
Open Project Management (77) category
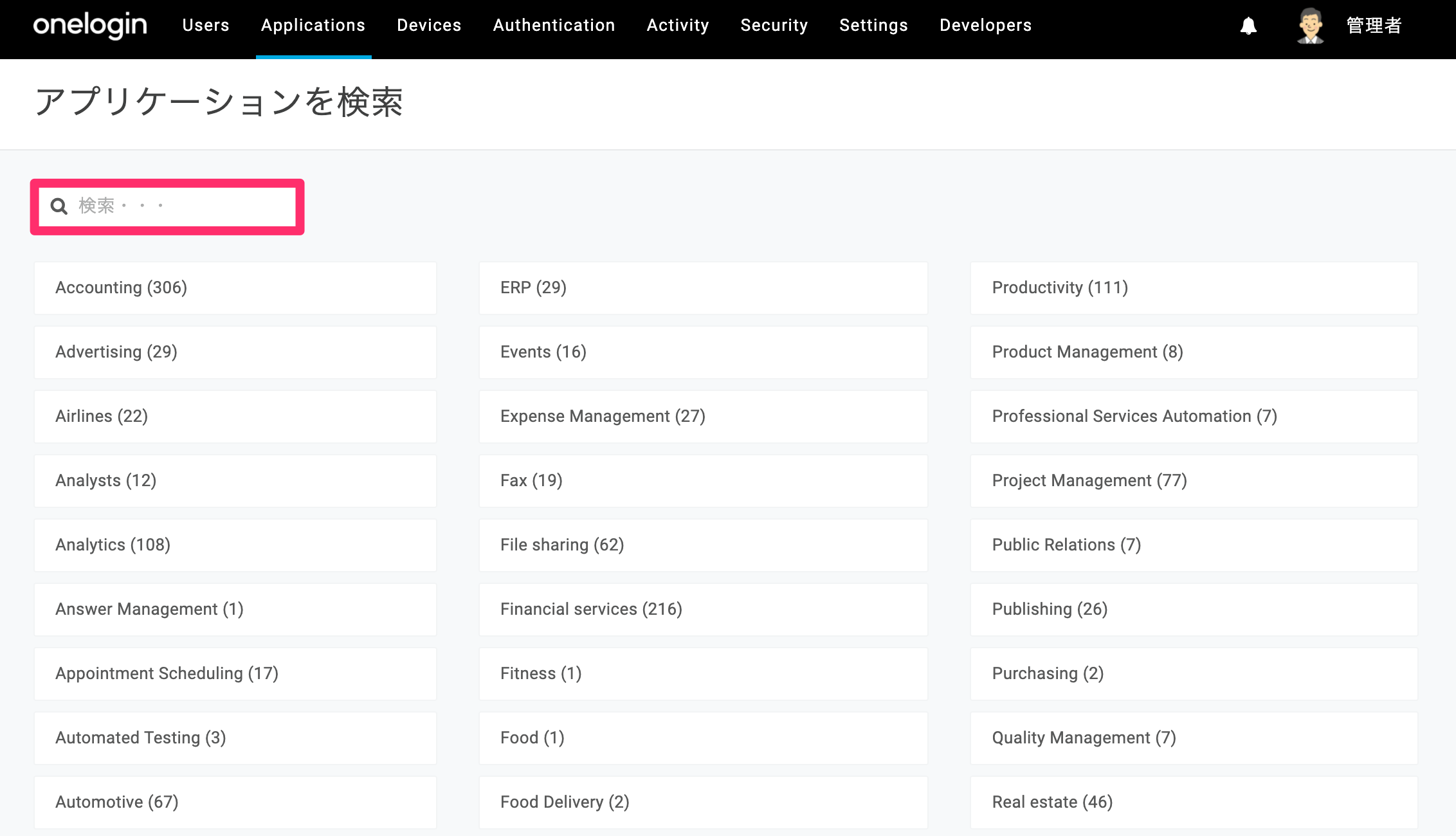coord(1194,480)
